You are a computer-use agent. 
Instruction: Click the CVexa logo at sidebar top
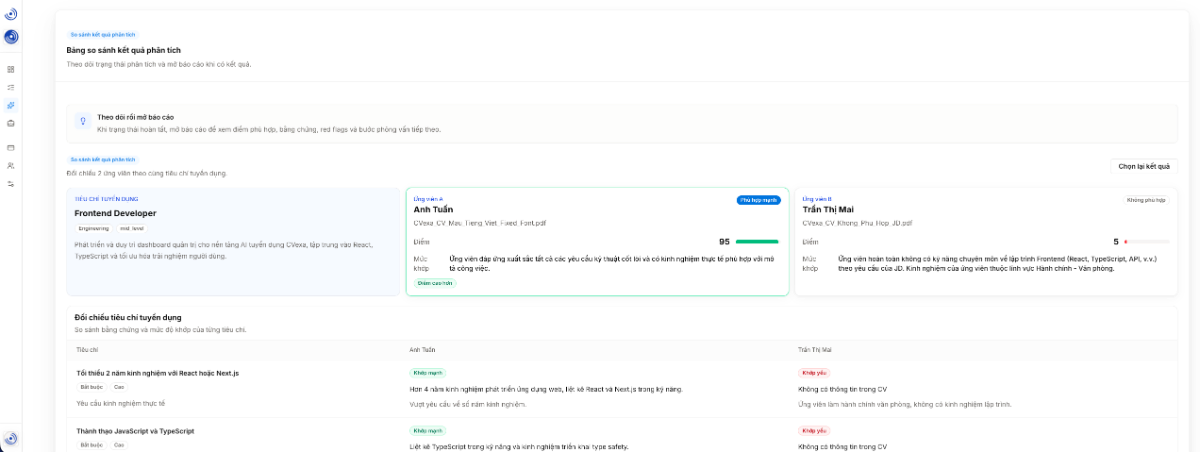(11, 14)
